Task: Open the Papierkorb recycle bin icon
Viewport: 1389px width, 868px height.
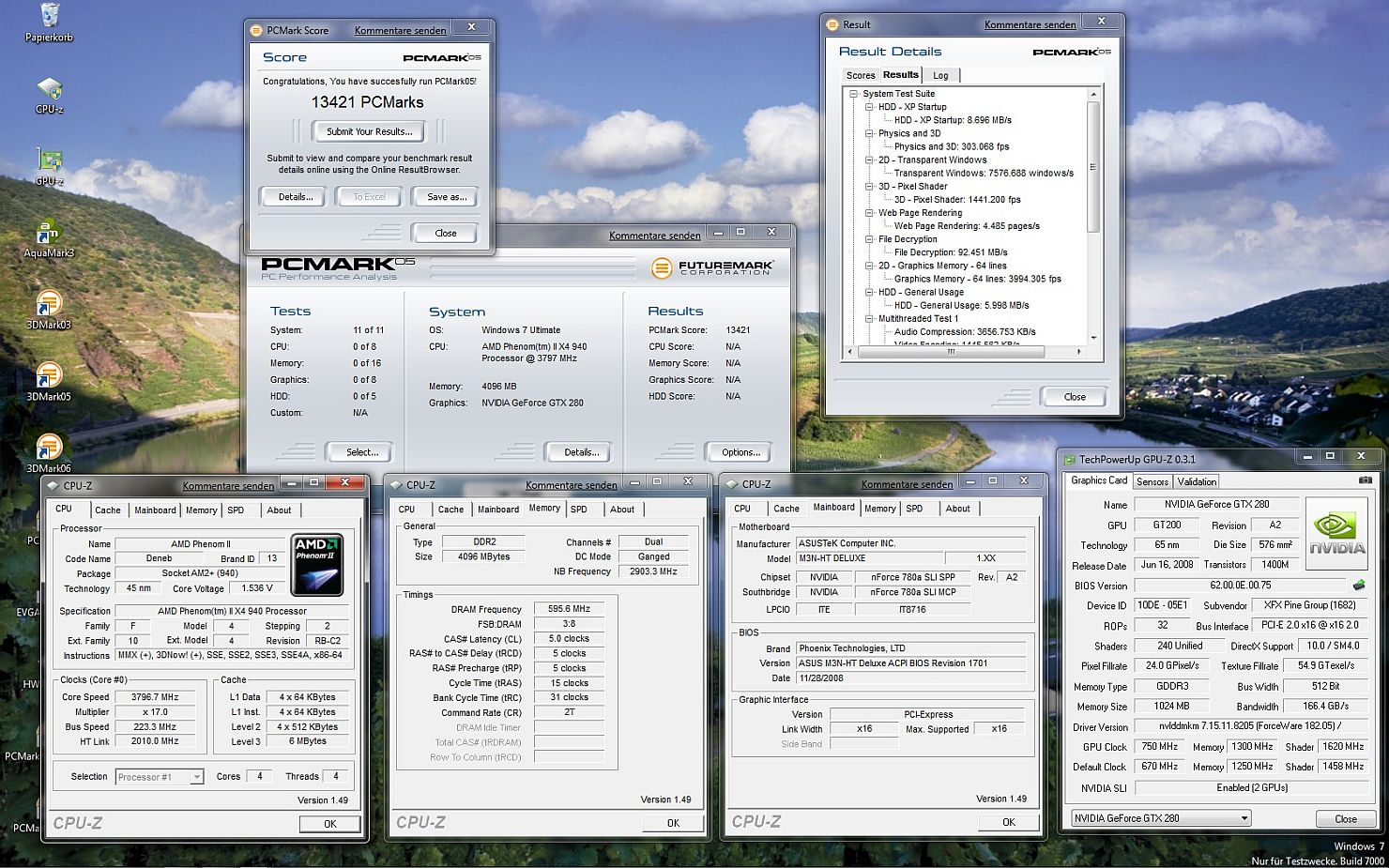Action: click(49, 23)
